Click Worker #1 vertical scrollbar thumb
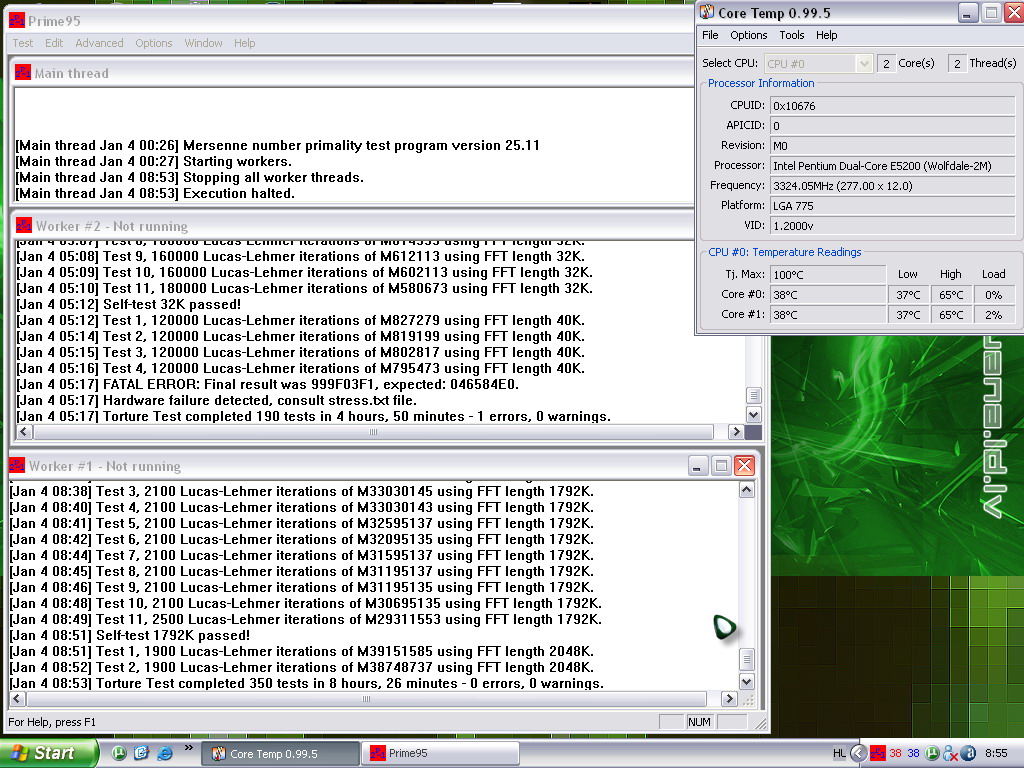Image resolution: width=1024 pixels, height=768 pixels. tap(746, 659)
